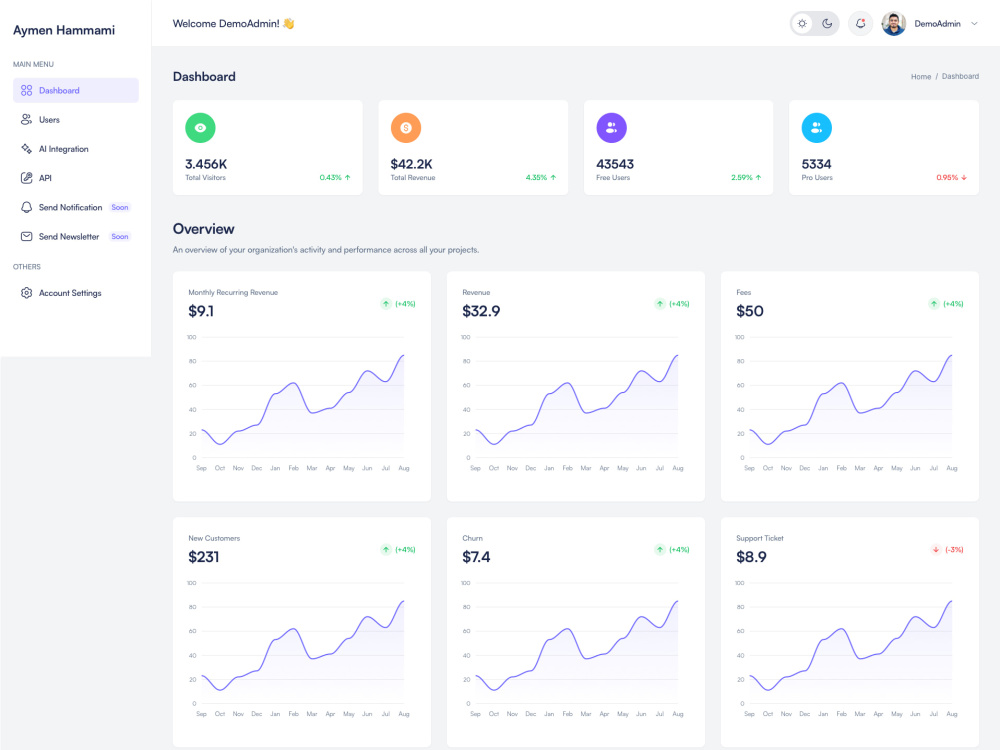Click the purple Free Users icon
This screenshot has width=1000, height=750.
tap(612, 128)
